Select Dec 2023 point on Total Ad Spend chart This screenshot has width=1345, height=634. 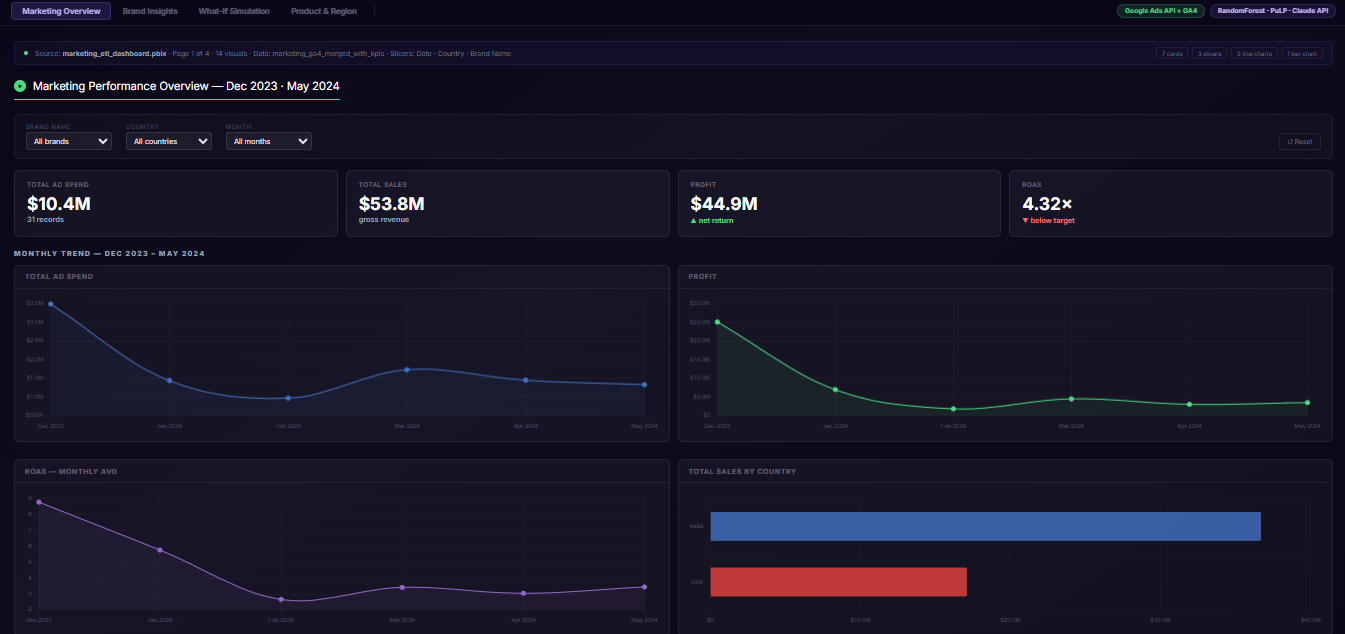coord(50,304)
